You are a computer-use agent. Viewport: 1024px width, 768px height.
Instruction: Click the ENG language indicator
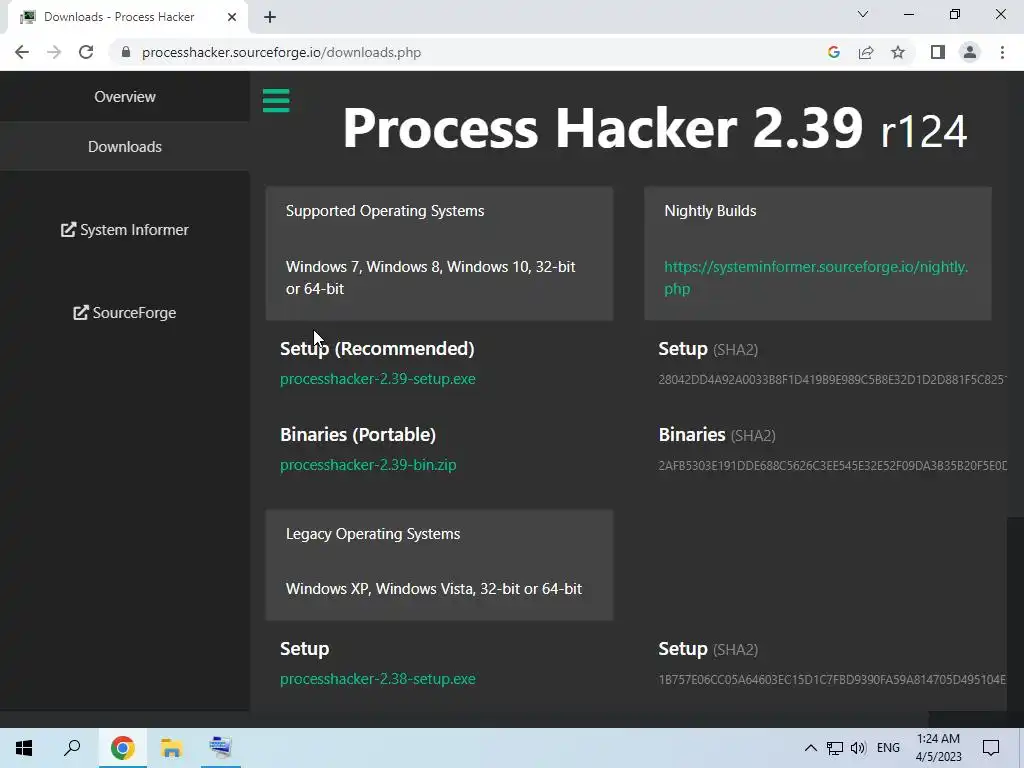click(888, 748)
